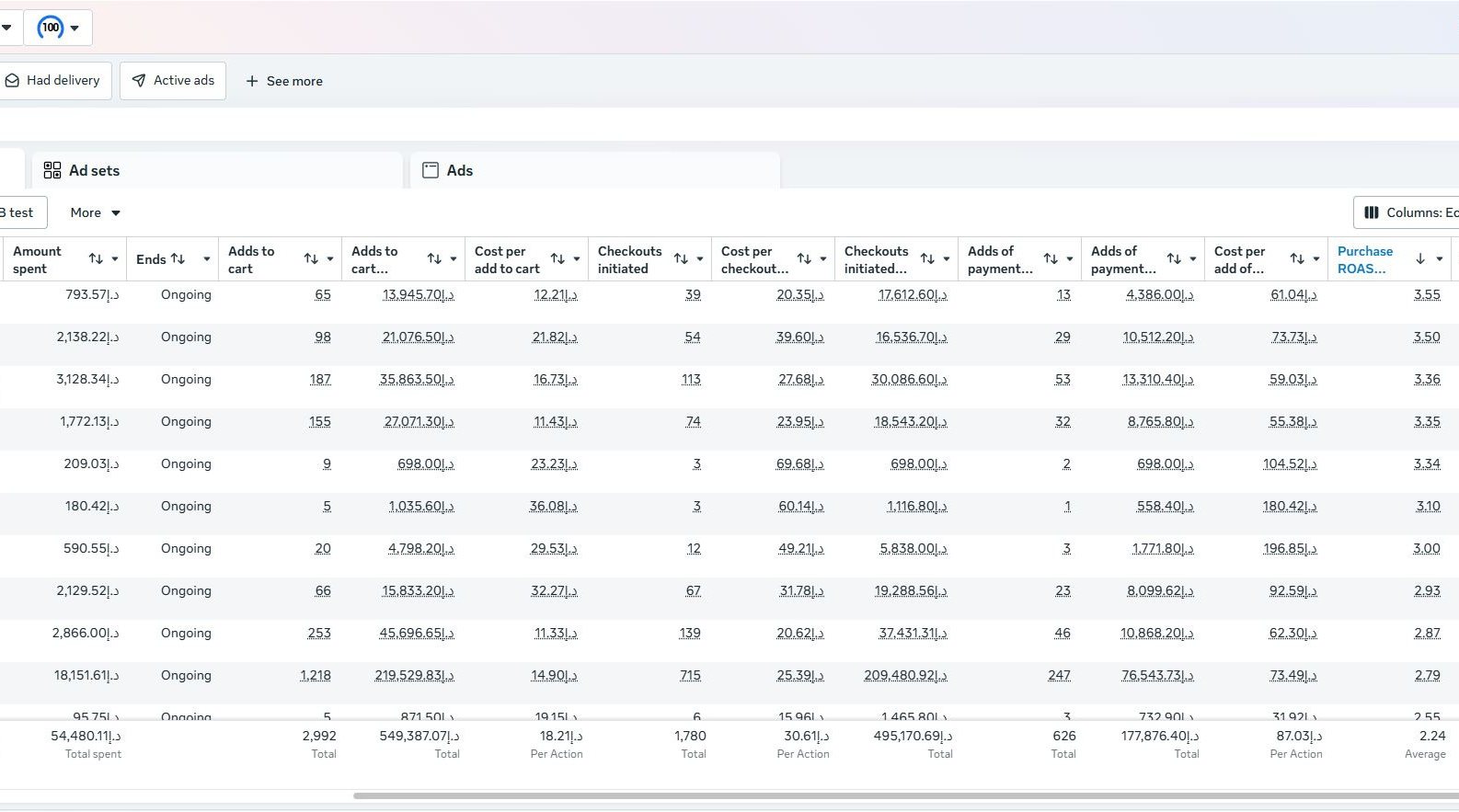Click Purchase ROAS descending sort arrow
The height and width of the screenshot is (812, 1459).
point(1420,259)
